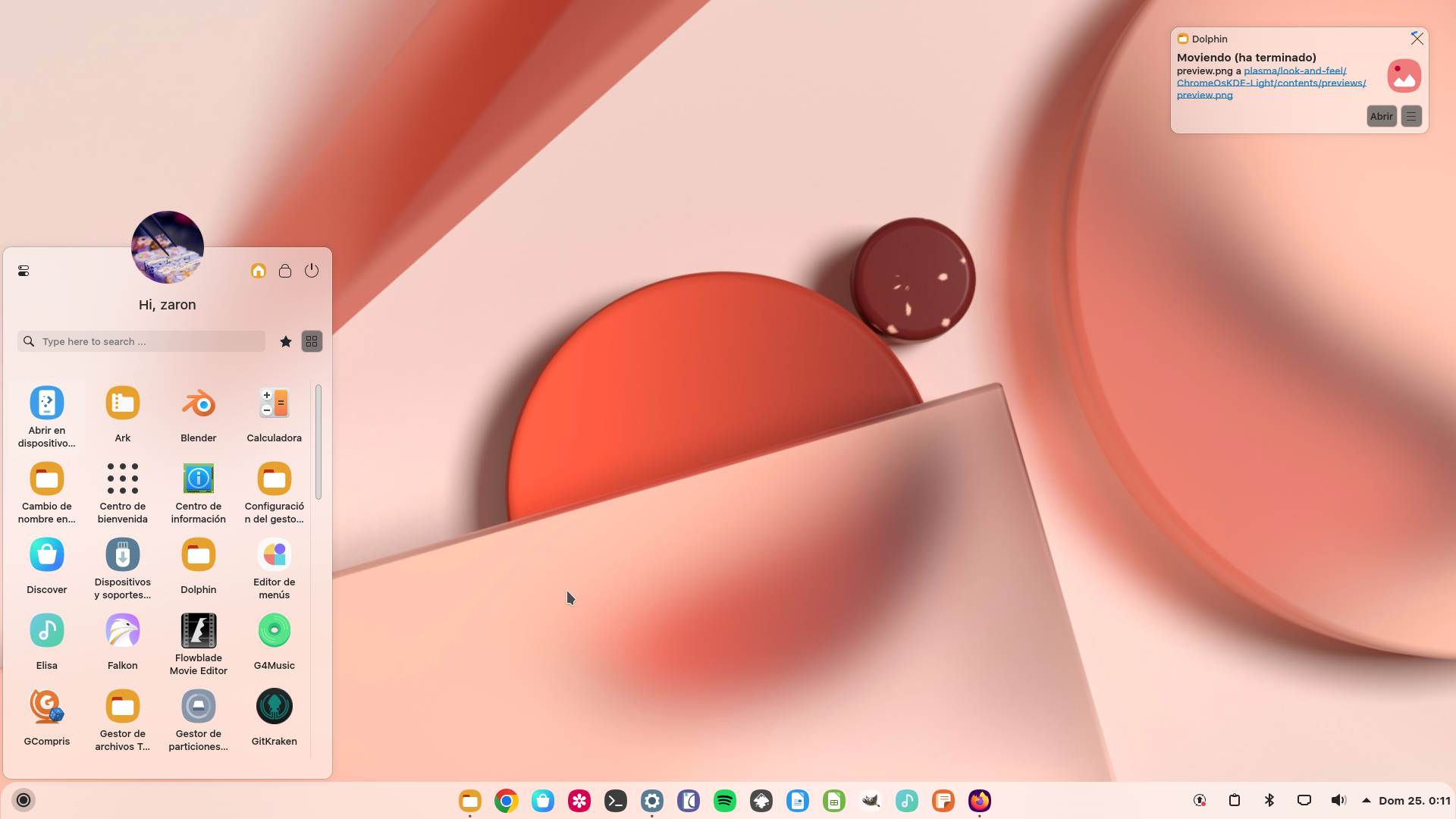Open the system updates tray icon
This screenshot has width=1456, height=819.
pos(1200,800)
